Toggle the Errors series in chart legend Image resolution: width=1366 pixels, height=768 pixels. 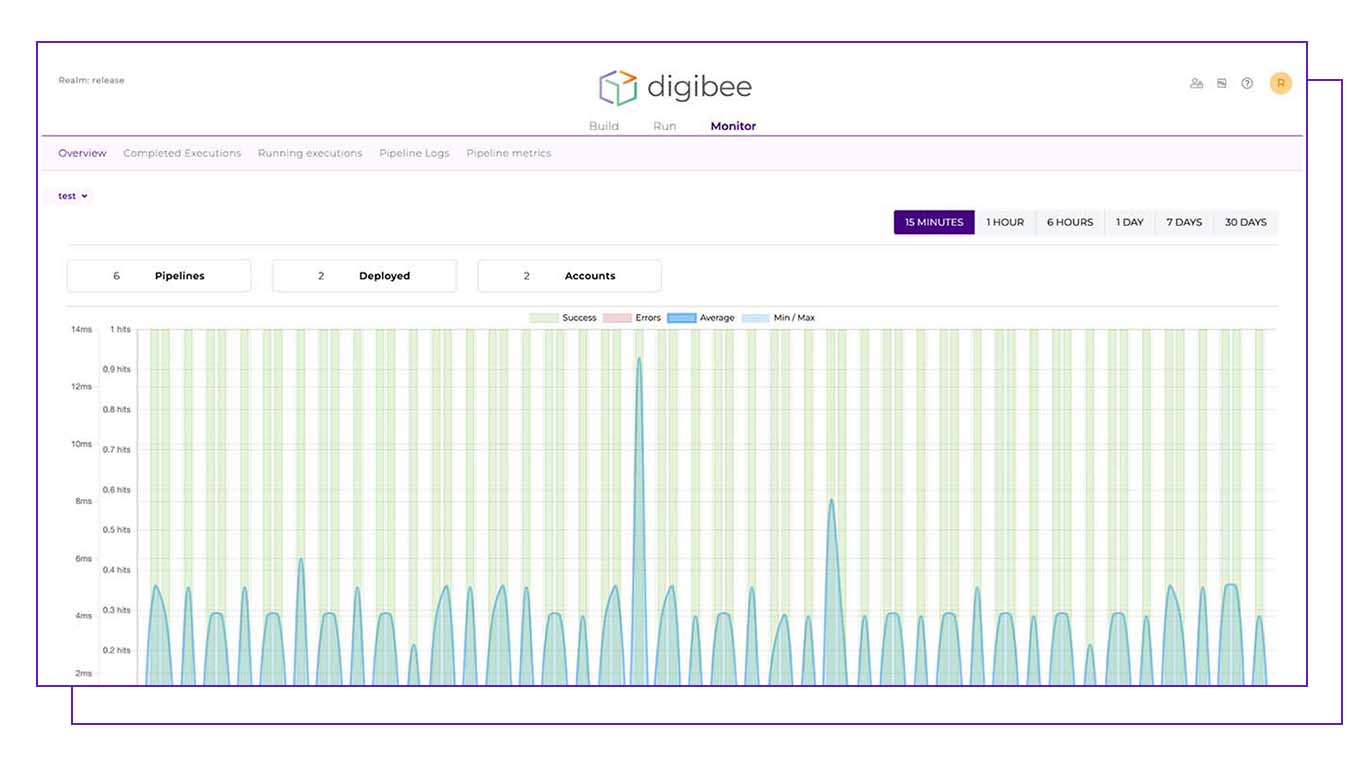[634, 318]
